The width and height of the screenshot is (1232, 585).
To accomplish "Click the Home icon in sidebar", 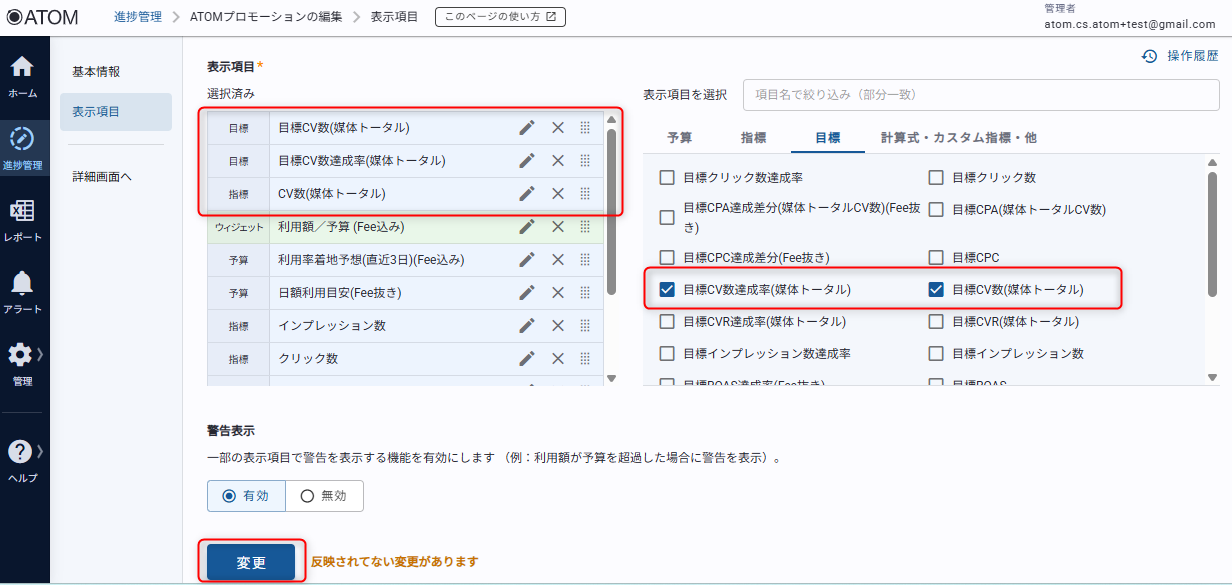I will click(x=22, y=68).
